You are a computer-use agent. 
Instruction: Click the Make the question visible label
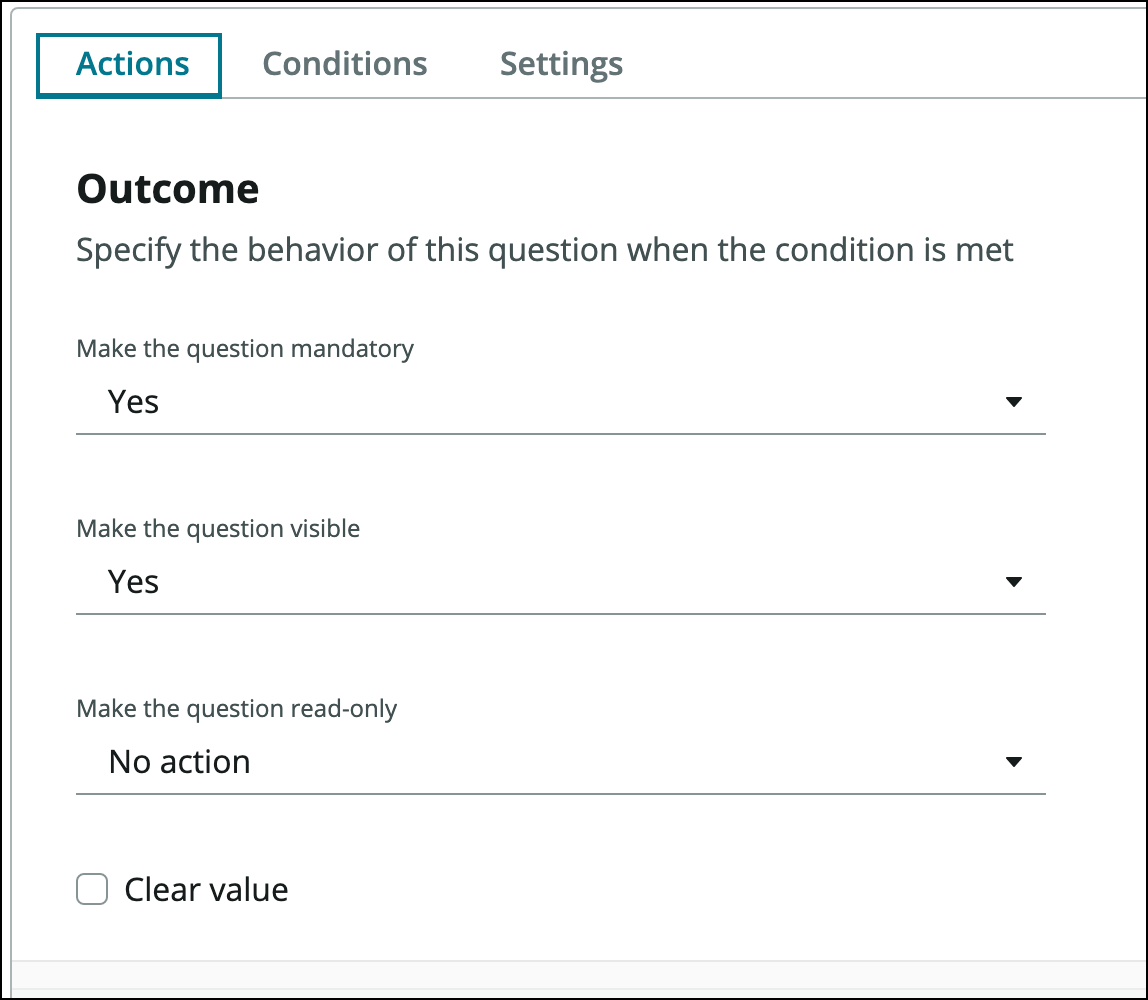[218, 529]
